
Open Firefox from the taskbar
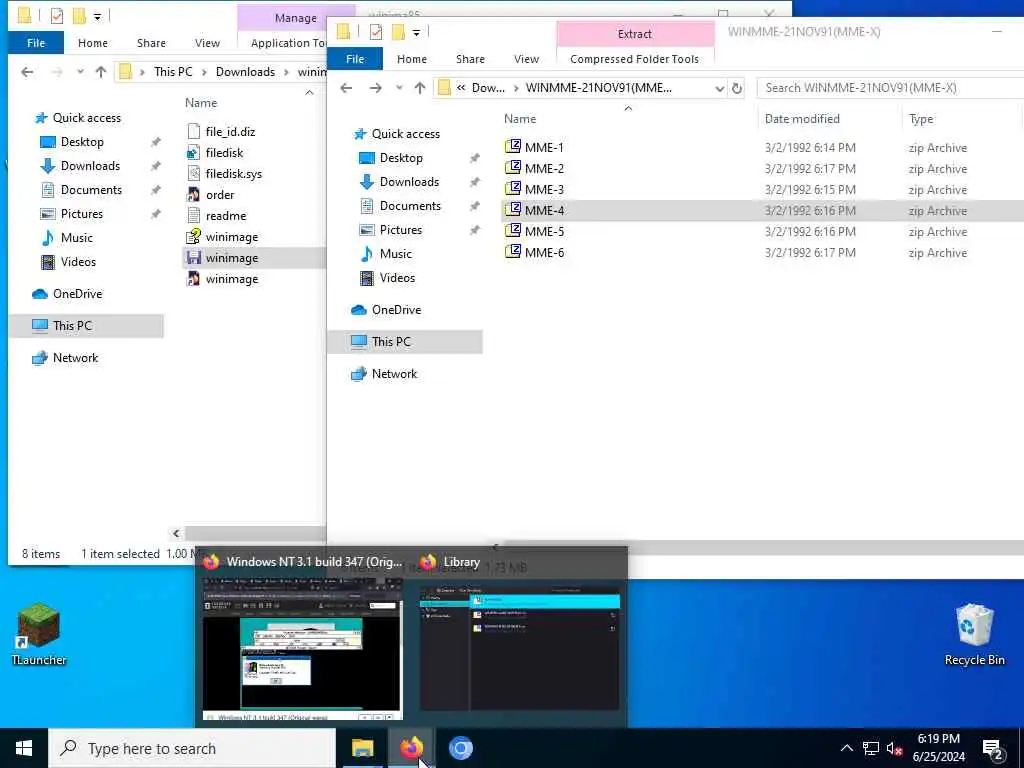[x=411, y=748]
